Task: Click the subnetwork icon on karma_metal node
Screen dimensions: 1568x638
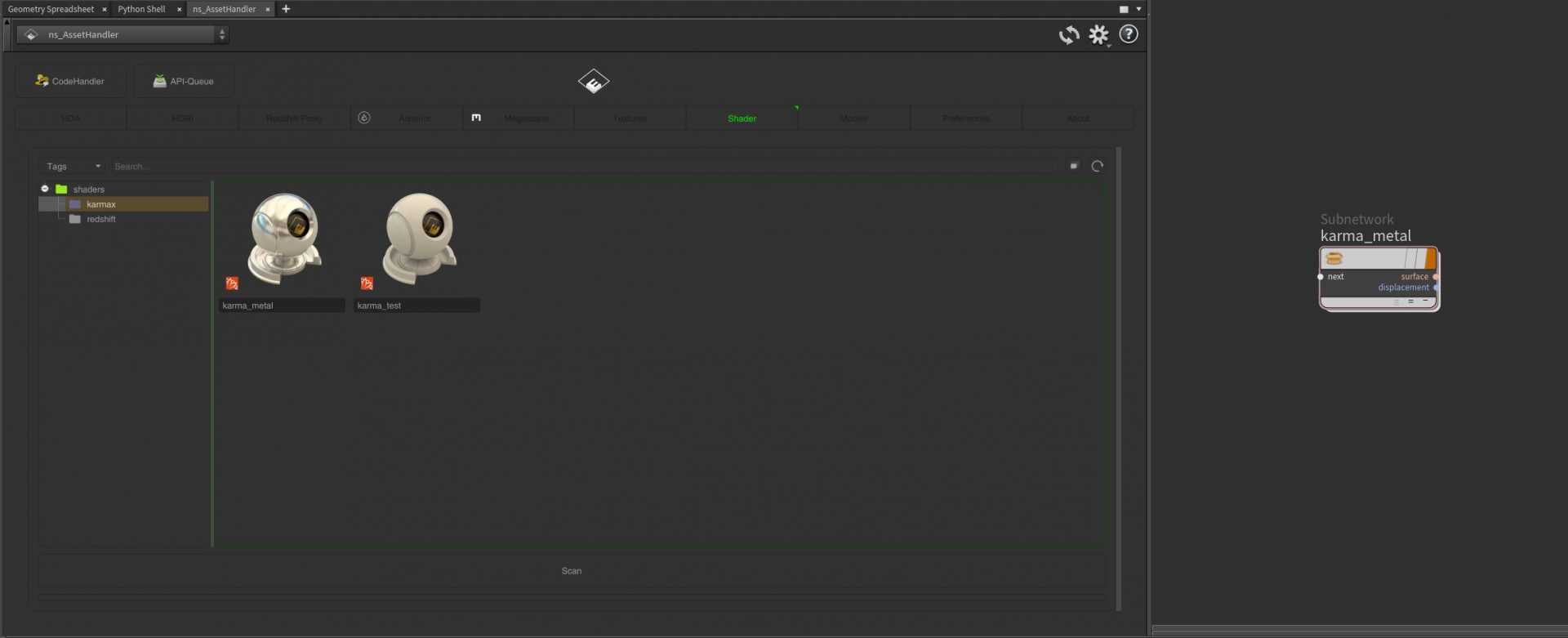Action: tap(1334, 259)
